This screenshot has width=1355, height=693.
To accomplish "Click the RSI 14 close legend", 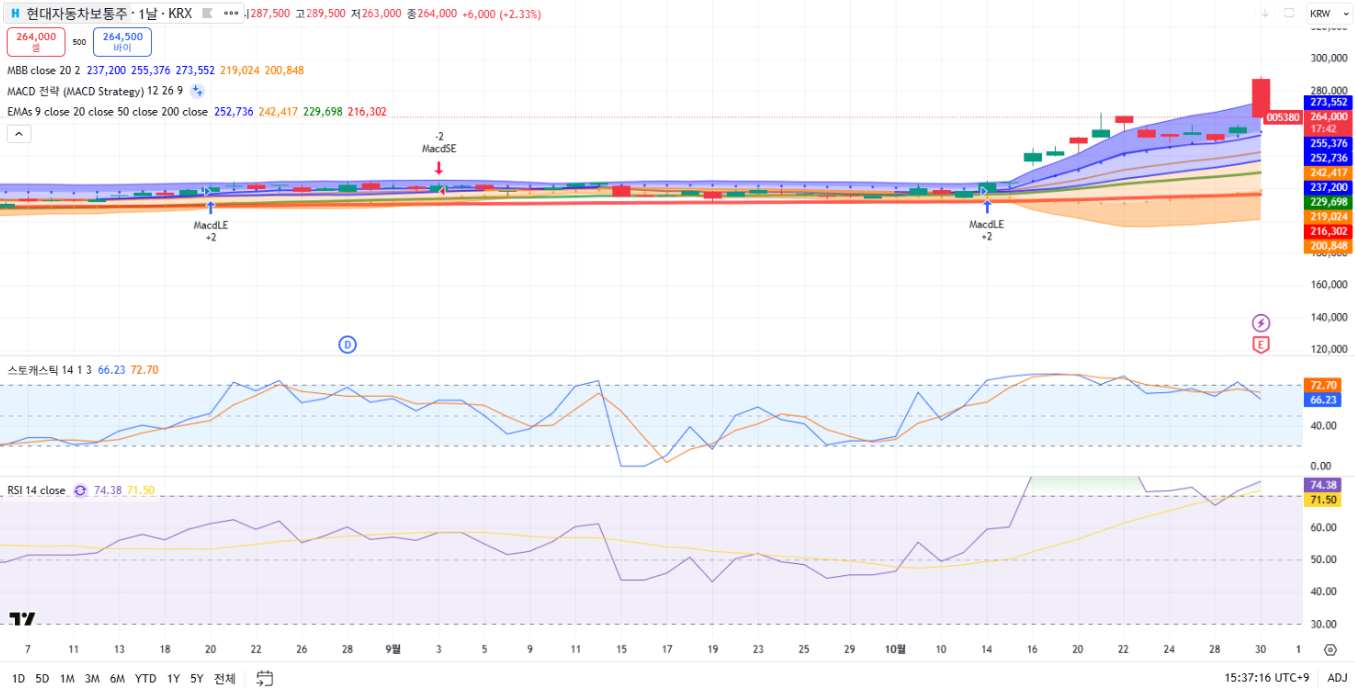I will point(36,490).
